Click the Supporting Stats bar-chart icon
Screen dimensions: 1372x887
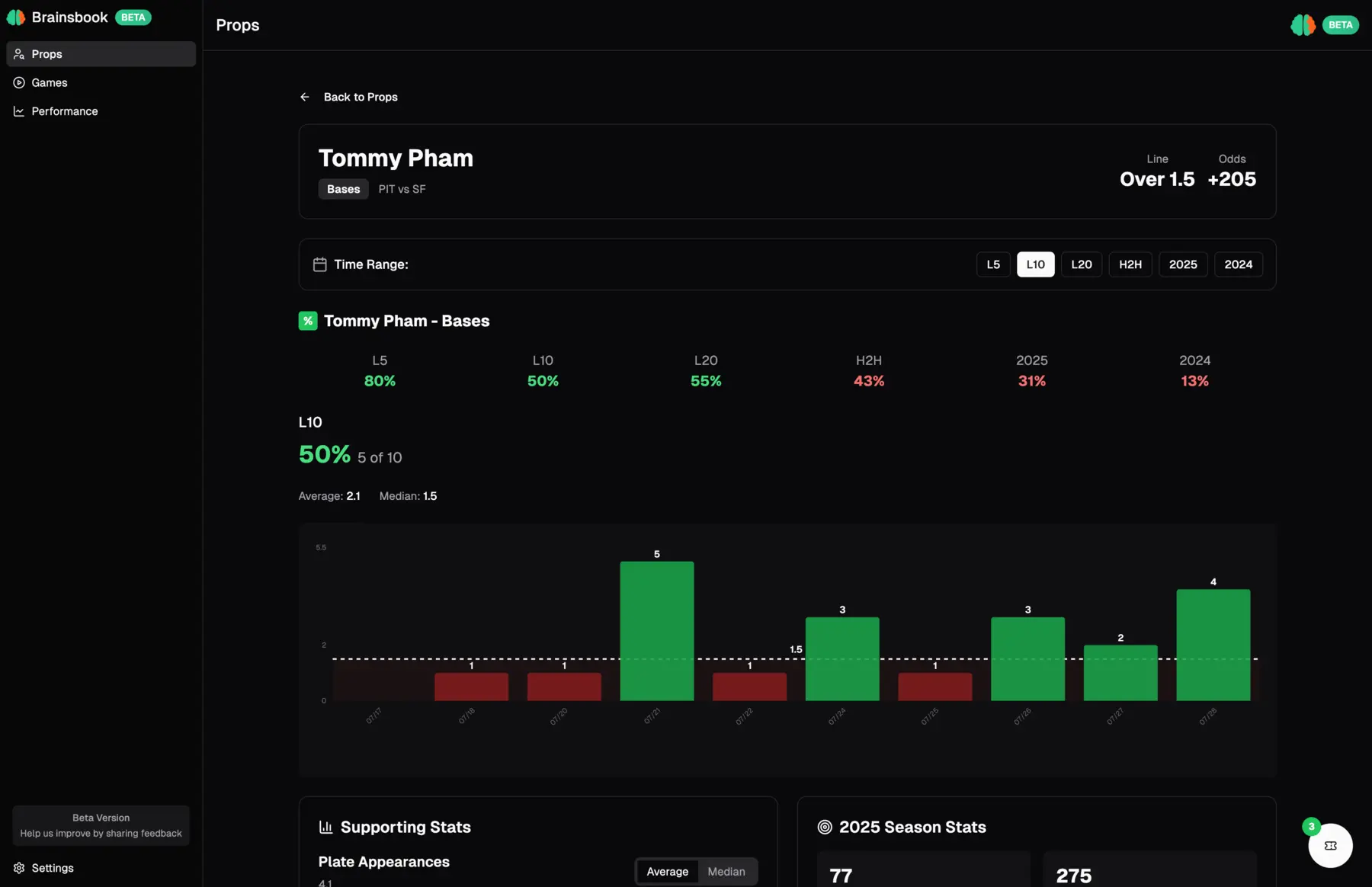(x=326, y=827)
